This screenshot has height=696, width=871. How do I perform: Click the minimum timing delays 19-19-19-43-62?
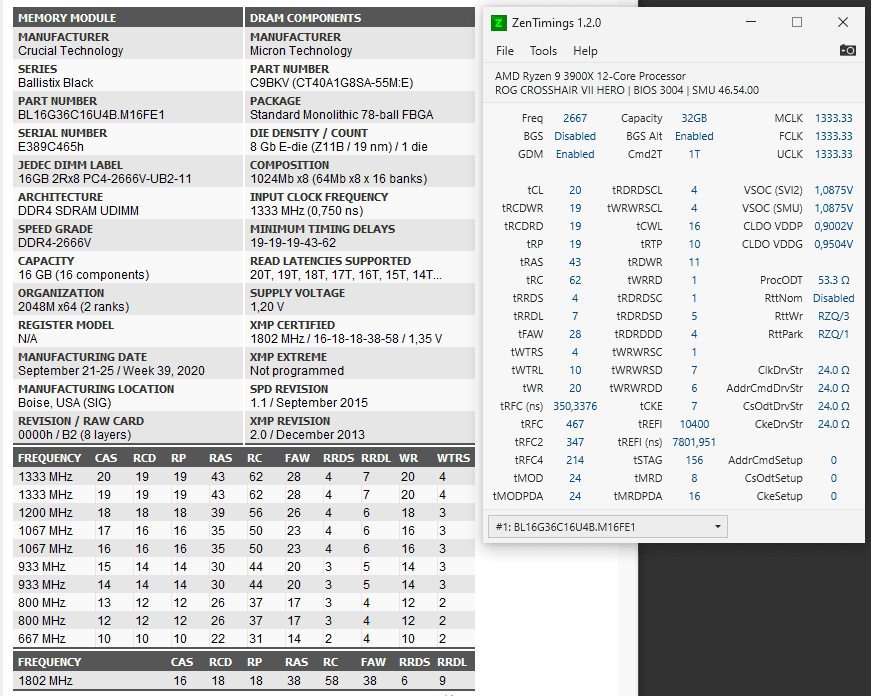click(293, 243)
